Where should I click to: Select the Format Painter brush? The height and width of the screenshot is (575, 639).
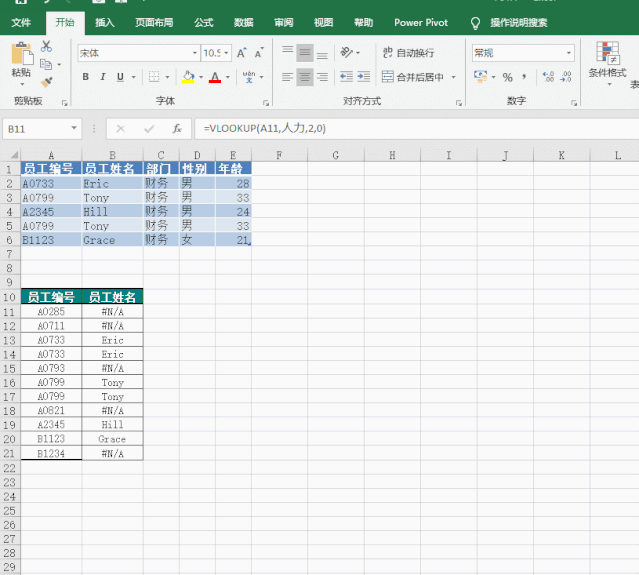(x=46, y=82)
